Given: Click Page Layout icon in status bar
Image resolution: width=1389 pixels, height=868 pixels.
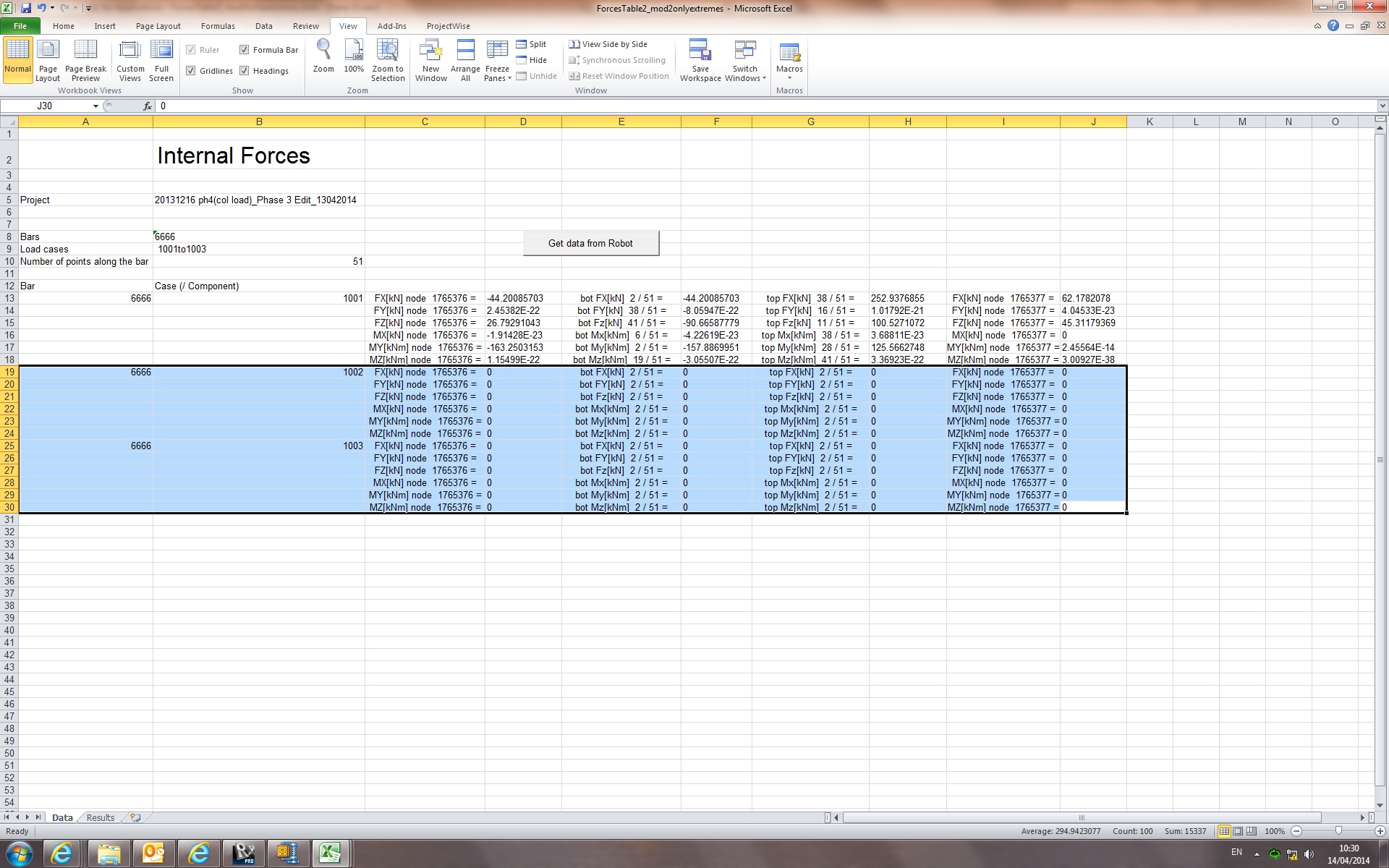Looking at the screenshot, I should tap(1238, 831).
